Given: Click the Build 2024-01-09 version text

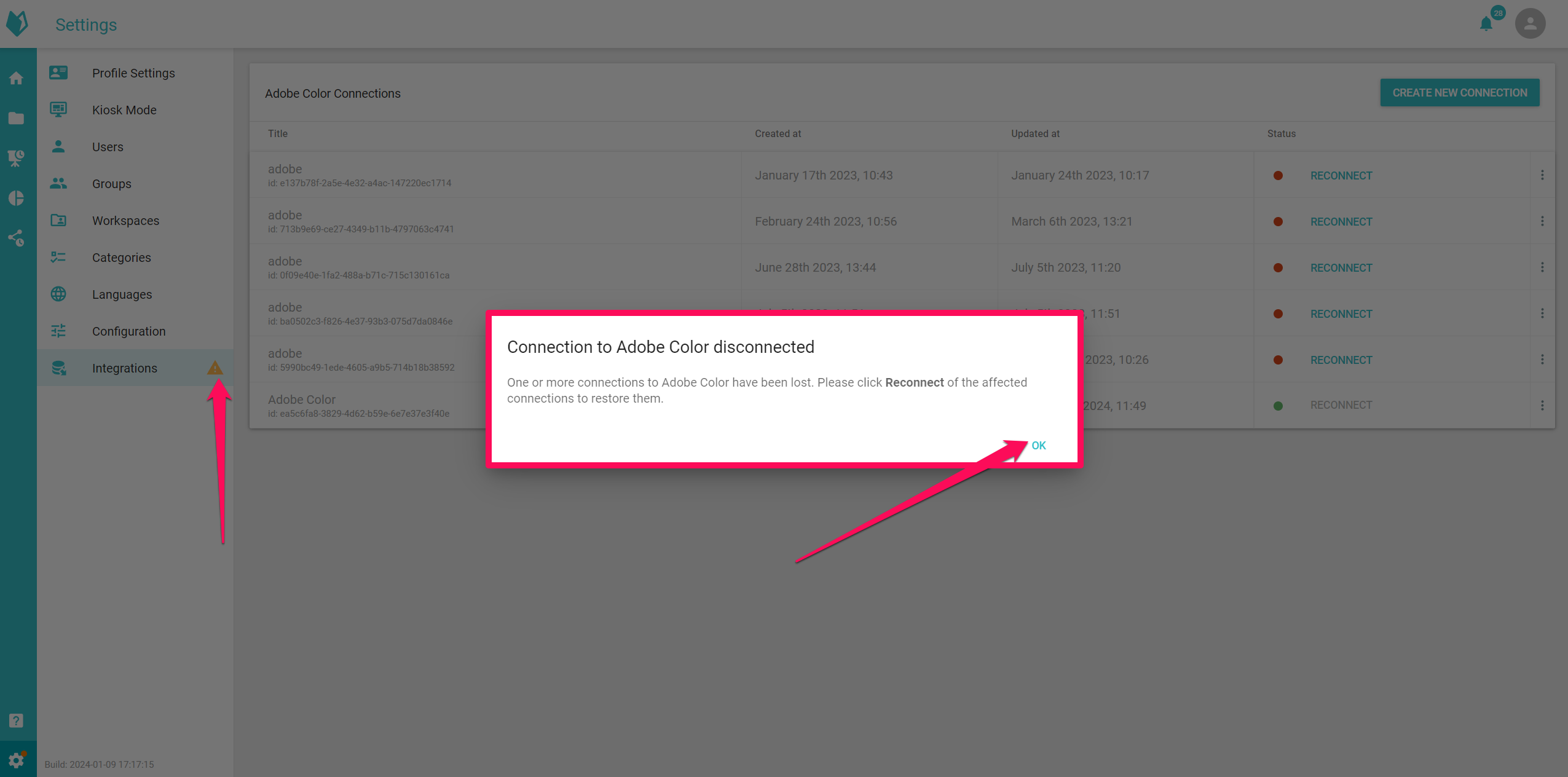Looking at the screenshot, I should click(99, 764).
